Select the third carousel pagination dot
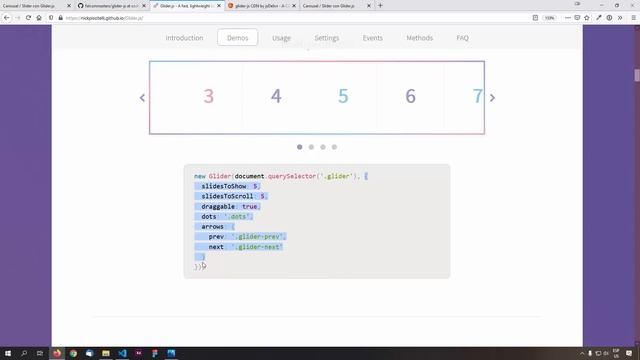 coord(323,147)
